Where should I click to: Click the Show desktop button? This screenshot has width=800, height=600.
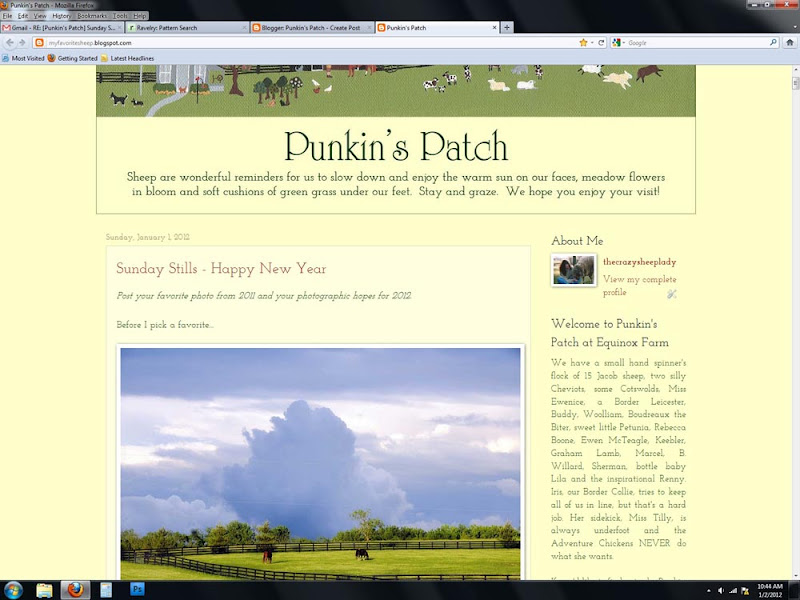point(794,590)
